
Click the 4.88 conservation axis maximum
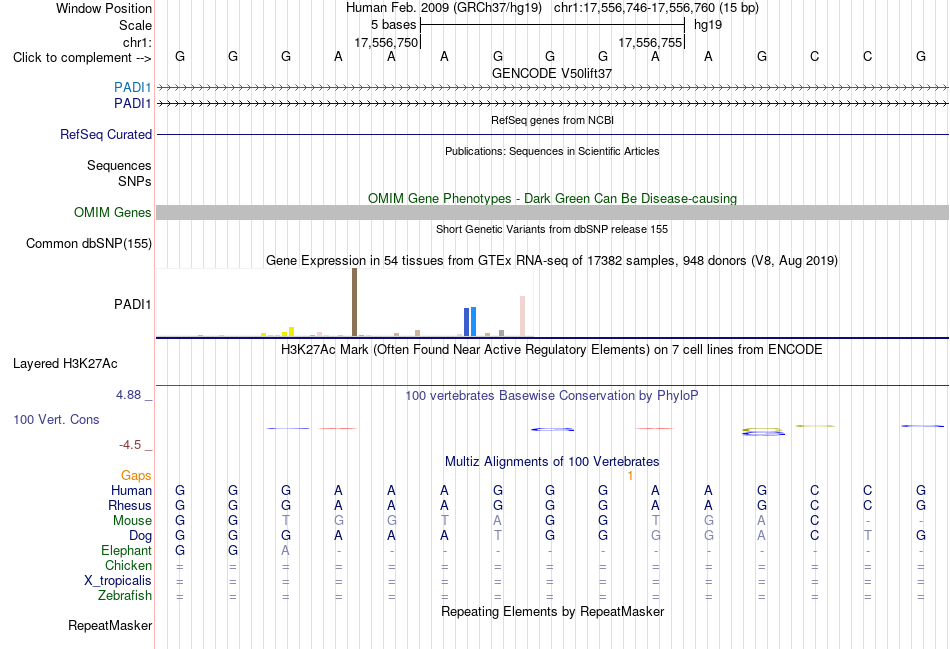[x=128, y=395]
